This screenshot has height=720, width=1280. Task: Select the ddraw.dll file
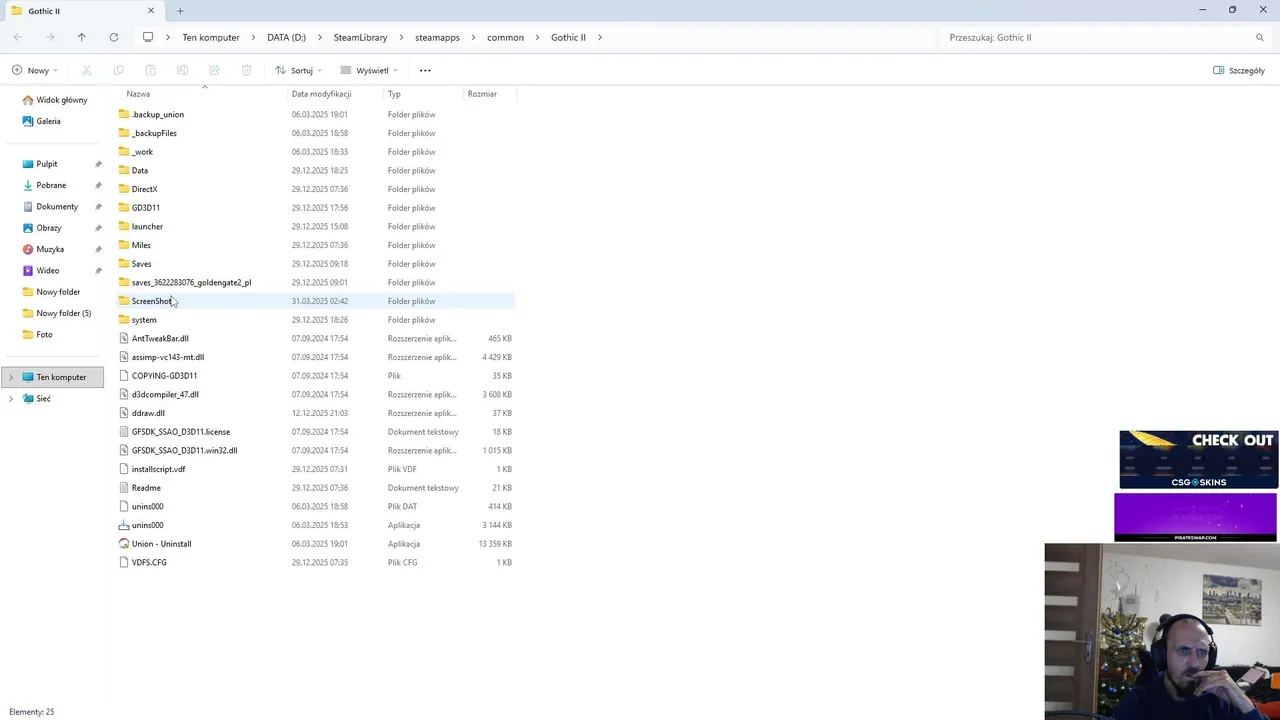coord(148,413)
